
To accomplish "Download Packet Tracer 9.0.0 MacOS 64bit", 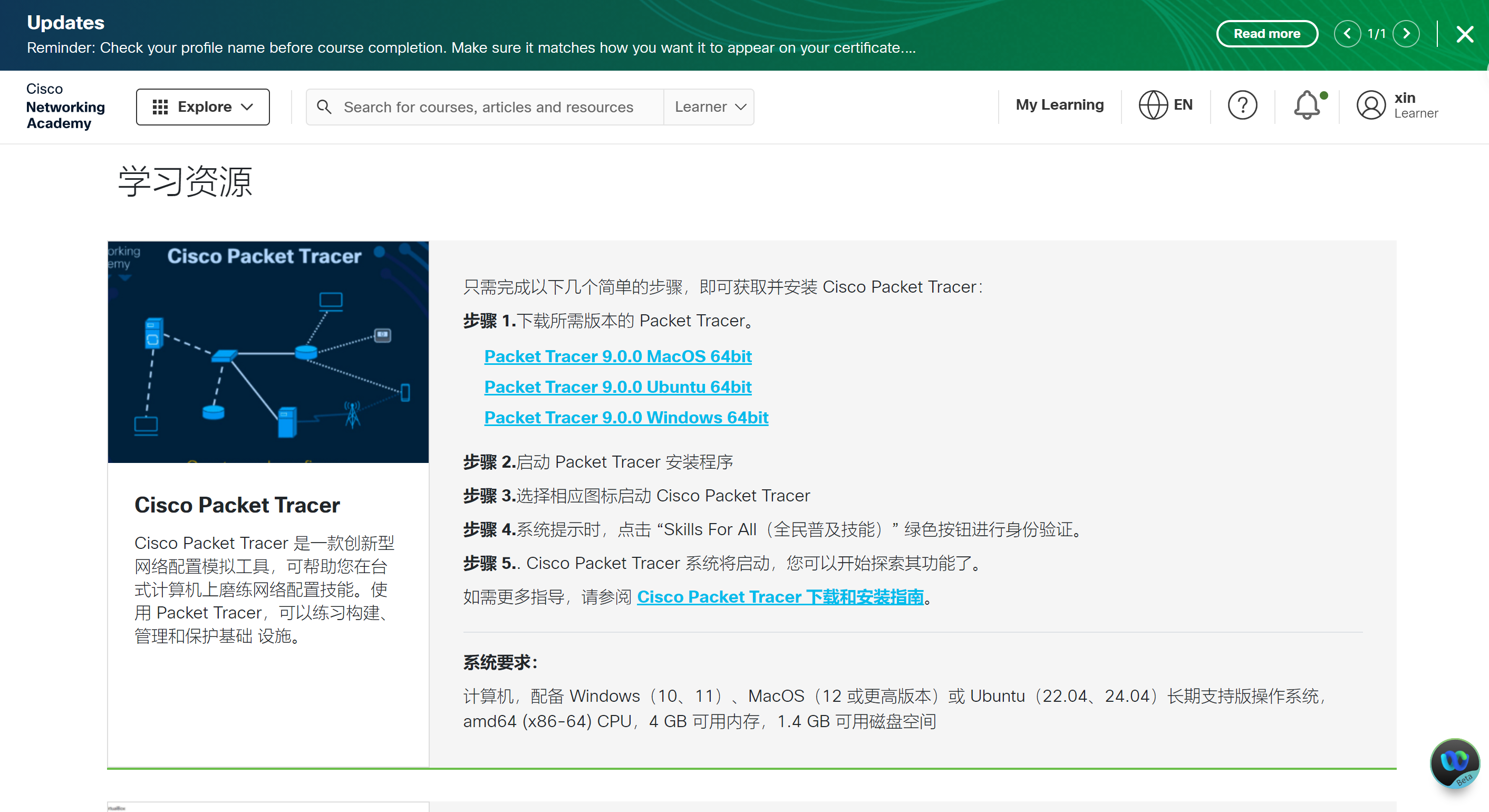I will [x=618, y=356].
